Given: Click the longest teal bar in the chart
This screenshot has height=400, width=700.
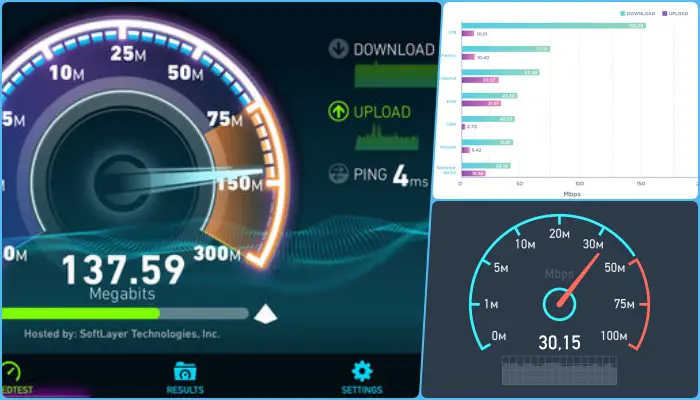Looking at the screenshot, I should (554, 26).
